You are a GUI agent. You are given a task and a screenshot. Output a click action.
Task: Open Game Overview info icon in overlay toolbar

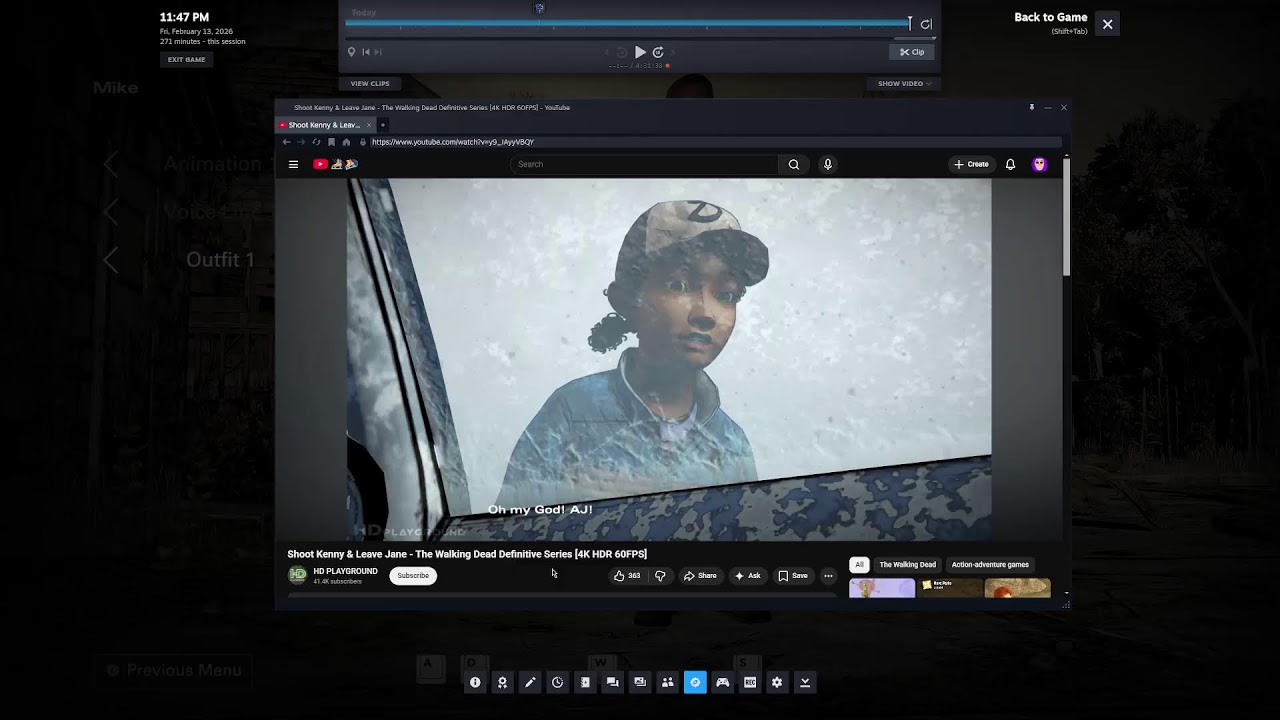click(475, 682)
